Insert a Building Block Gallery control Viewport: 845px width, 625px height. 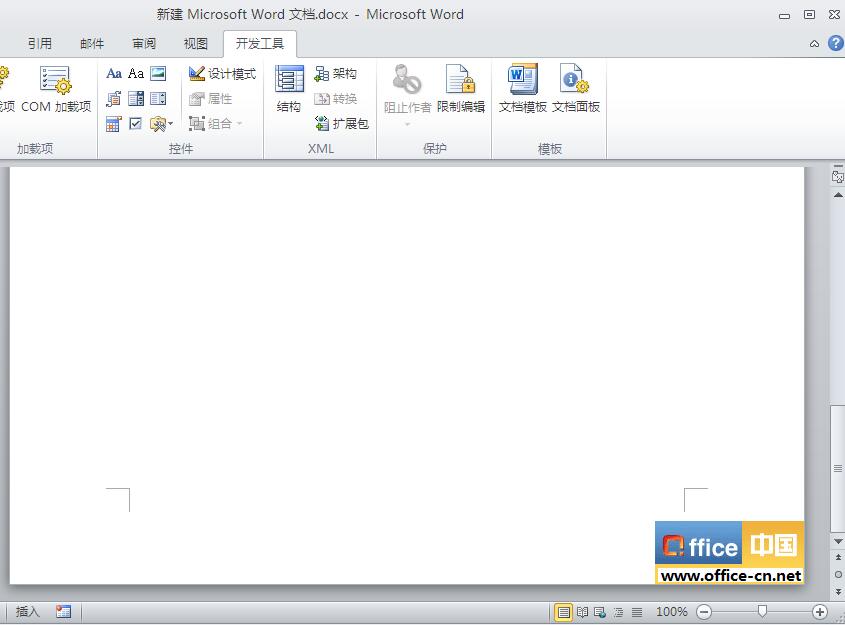pyautogui.click(x=114, y=99)
